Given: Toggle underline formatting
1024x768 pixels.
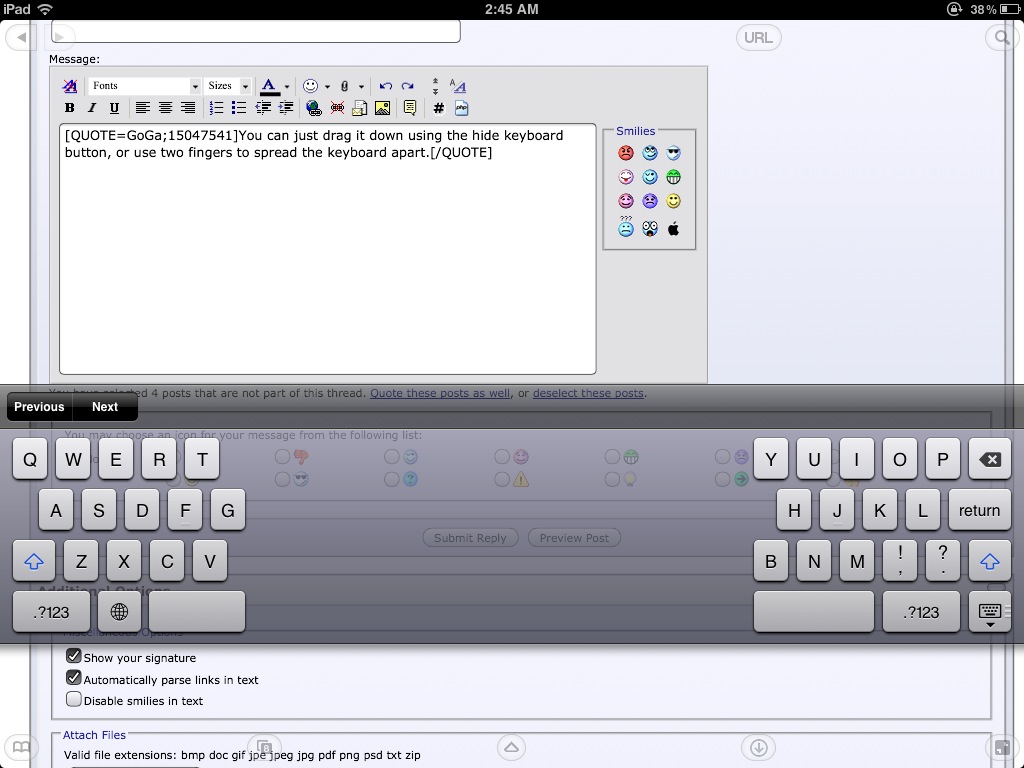Looking at the screenshot, I should pyautogui.click(x=114, y=108).
